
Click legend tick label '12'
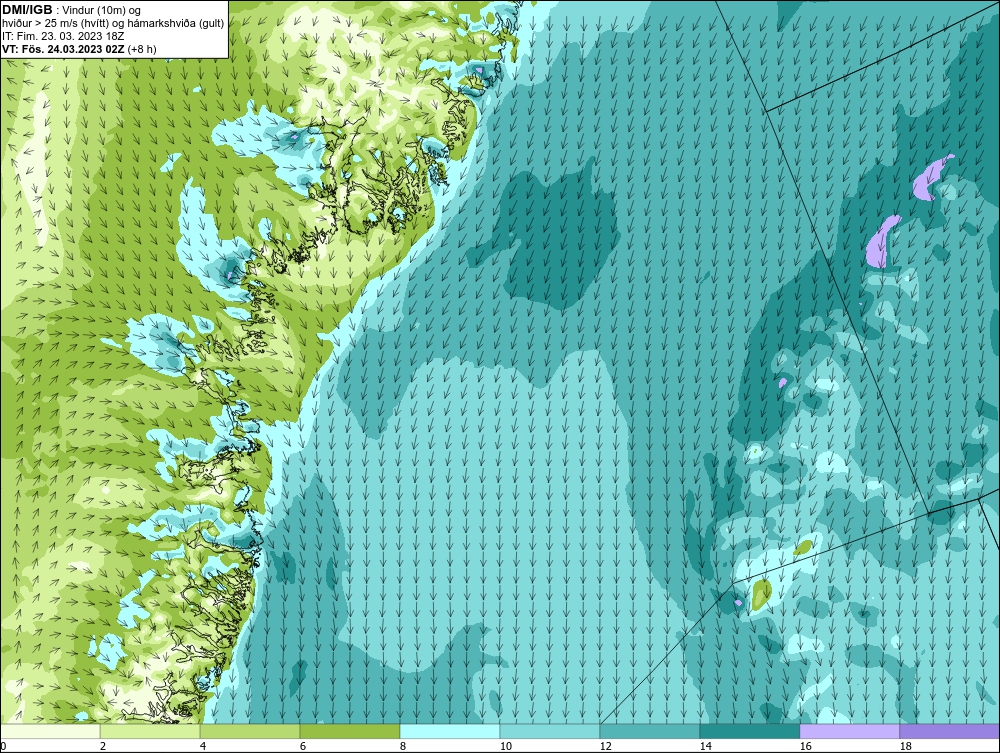pos(606,746)
